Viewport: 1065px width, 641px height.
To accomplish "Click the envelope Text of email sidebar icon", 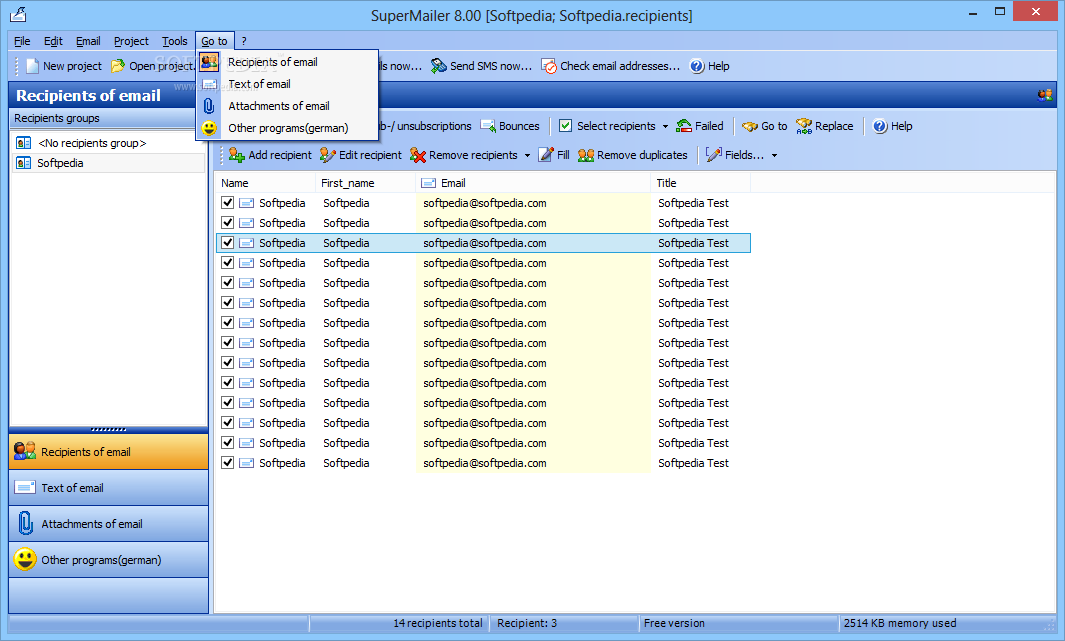I will [25, 488].
